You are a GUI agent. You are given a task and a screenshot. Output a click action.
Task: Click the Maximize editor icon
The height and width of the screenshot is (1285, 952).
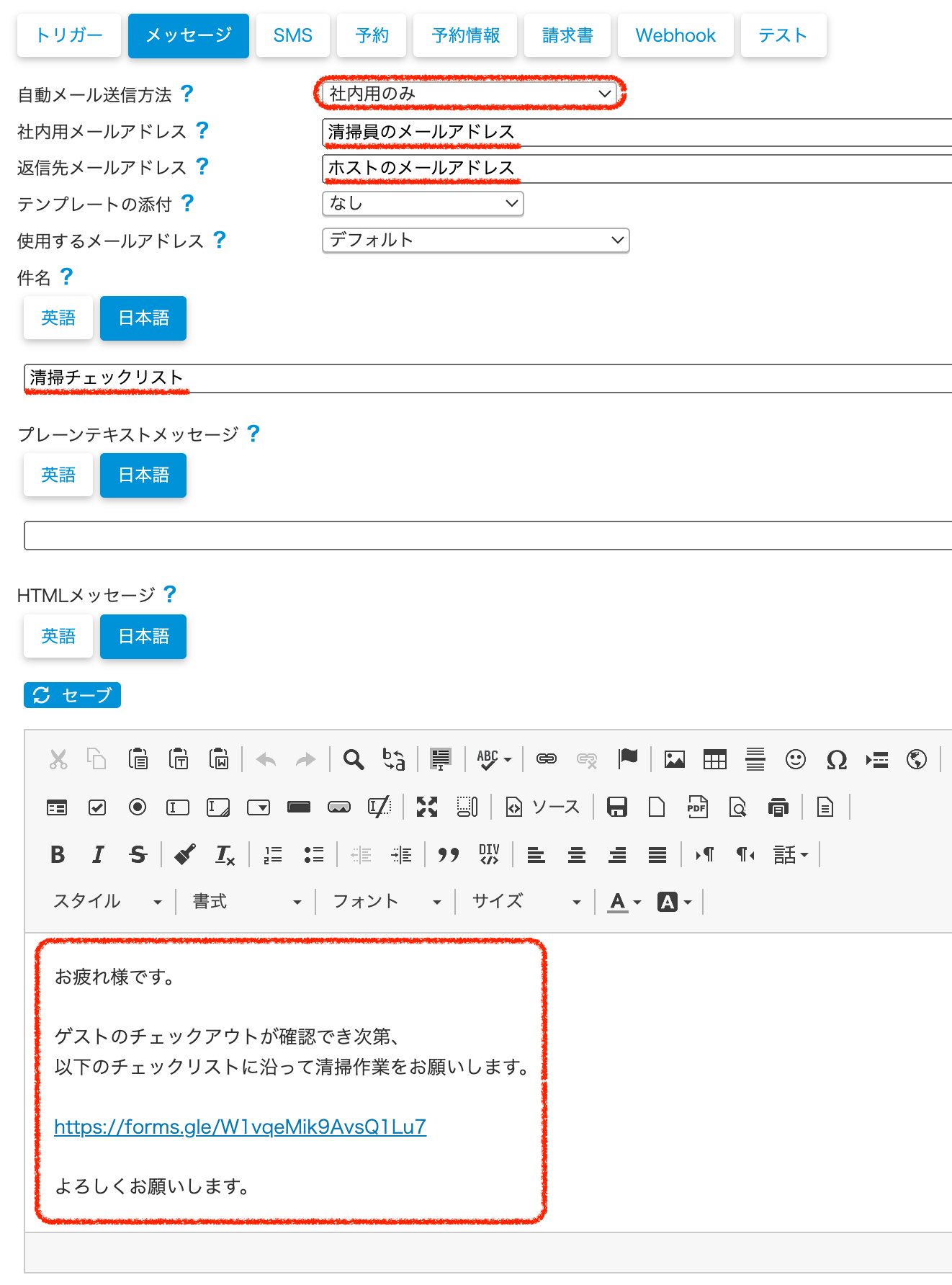click(426, 807)
